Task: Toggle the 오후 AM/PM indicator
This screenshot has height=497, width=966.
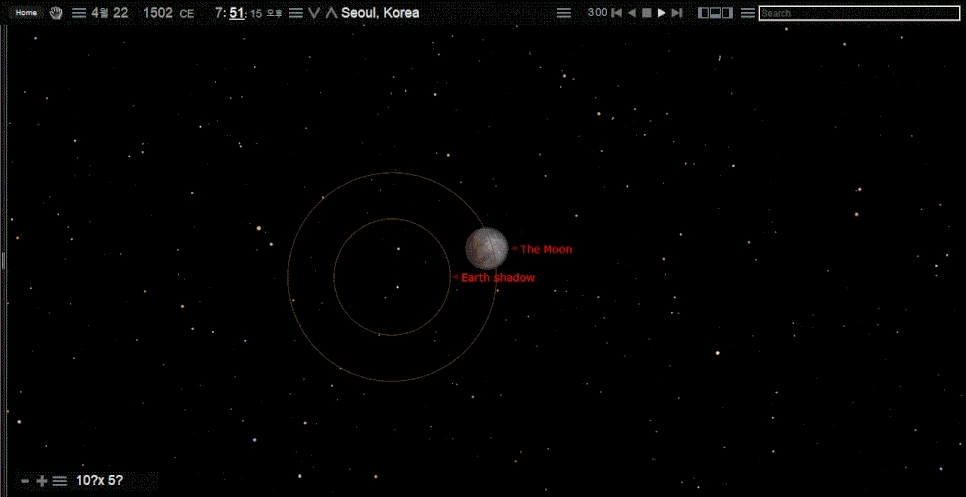Action: tap(275, 14)
